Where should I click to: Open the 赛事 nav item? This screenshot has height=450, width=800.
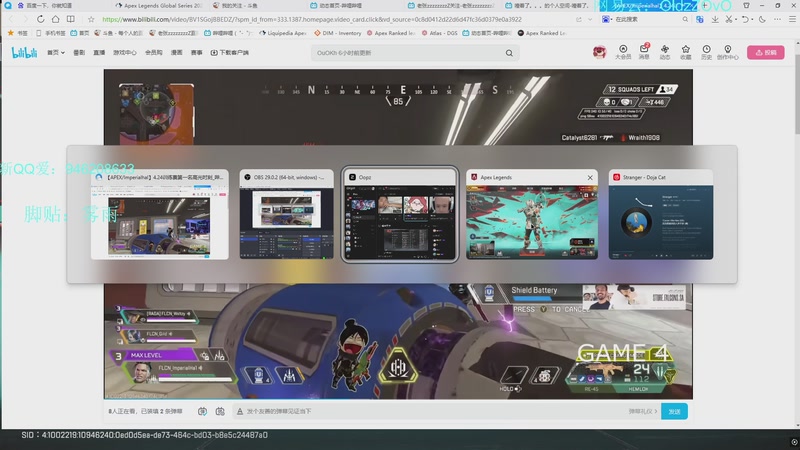tap(196, 53)
